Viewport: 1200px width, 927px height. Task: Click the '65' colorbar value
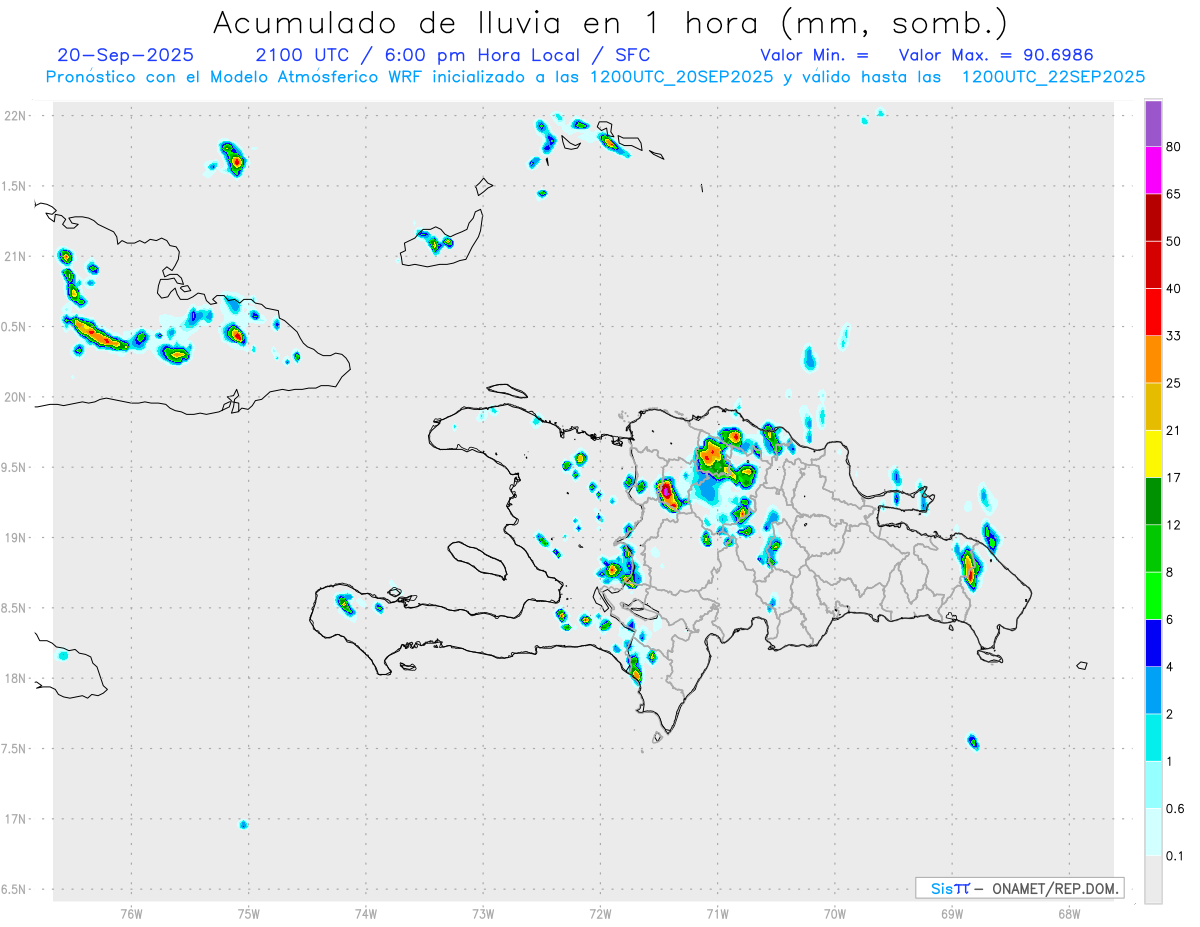[1174, 194]
